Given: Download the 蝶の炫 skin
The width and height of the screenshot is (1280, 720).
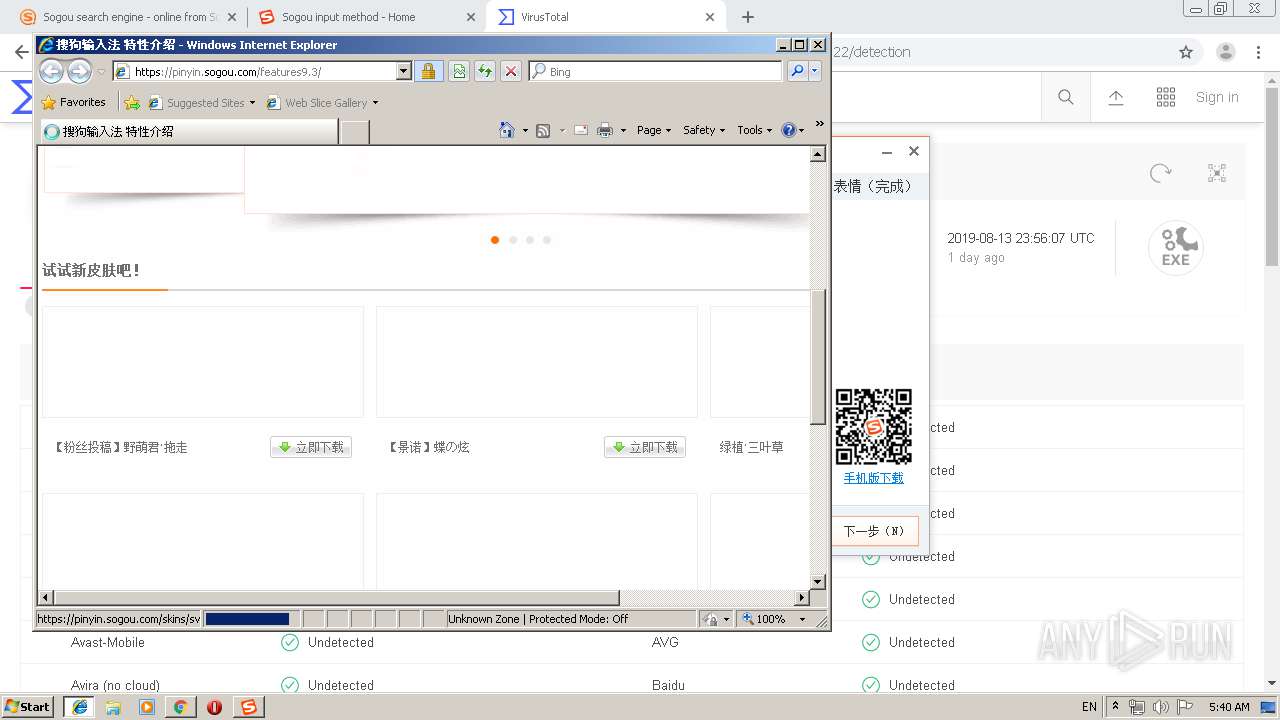Looking at the screenshot, I should [645, 447].
